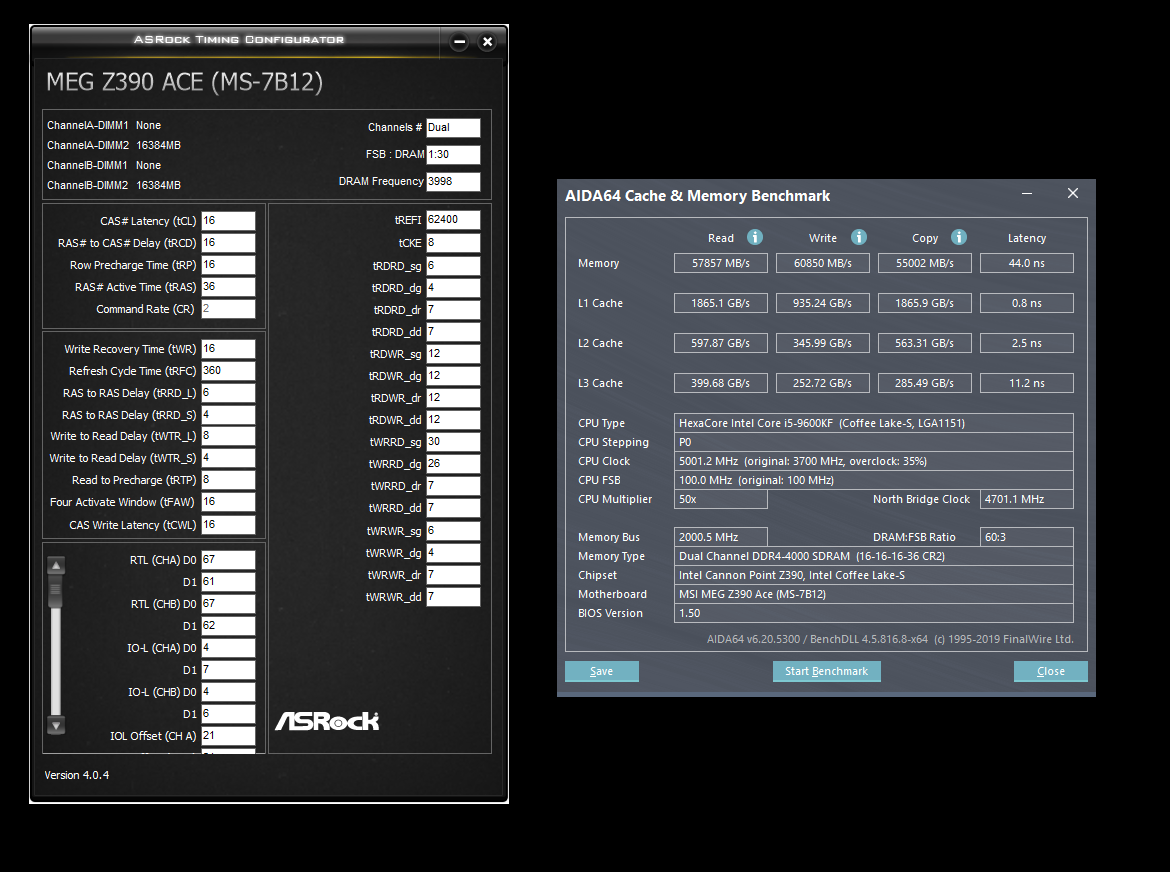The image size is (1170, 872).
Task: Select the Read to Precharge (tRTP) field
Action: [228, 480]
